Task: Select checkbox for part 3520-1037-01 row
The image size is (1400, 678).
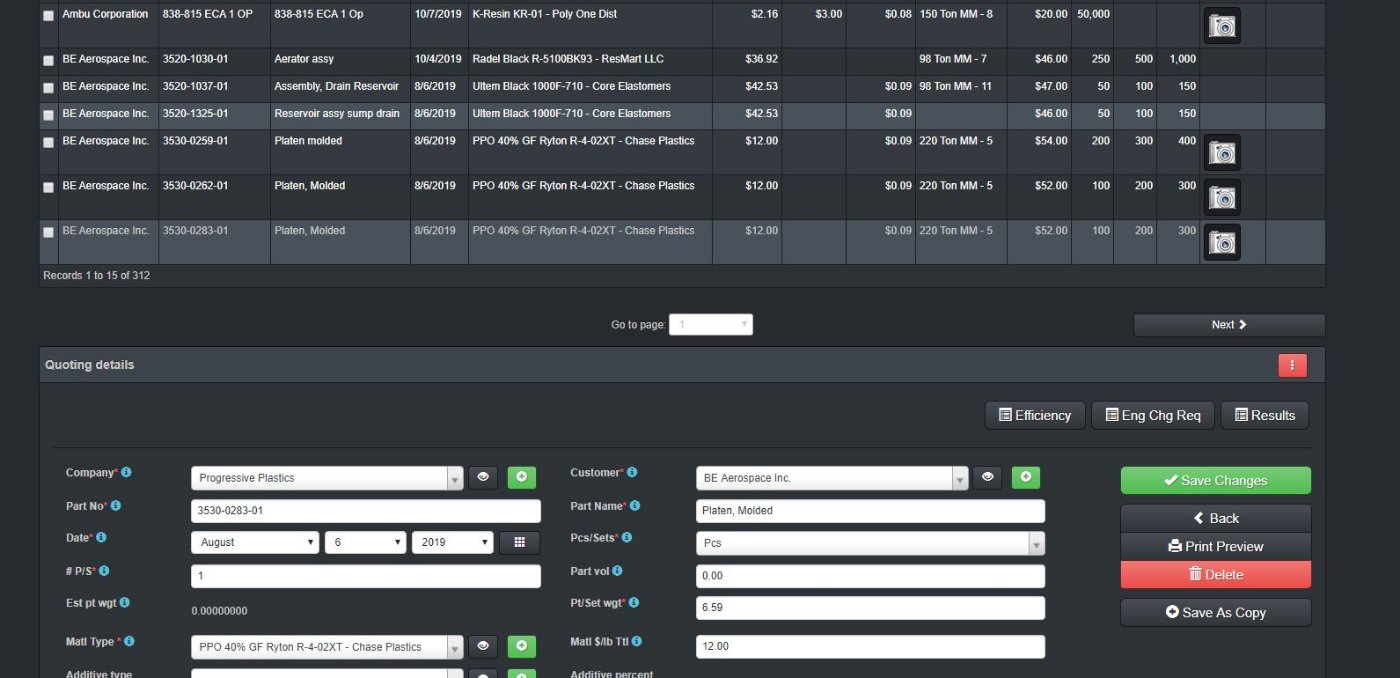Action: click(x=48, y=88)
